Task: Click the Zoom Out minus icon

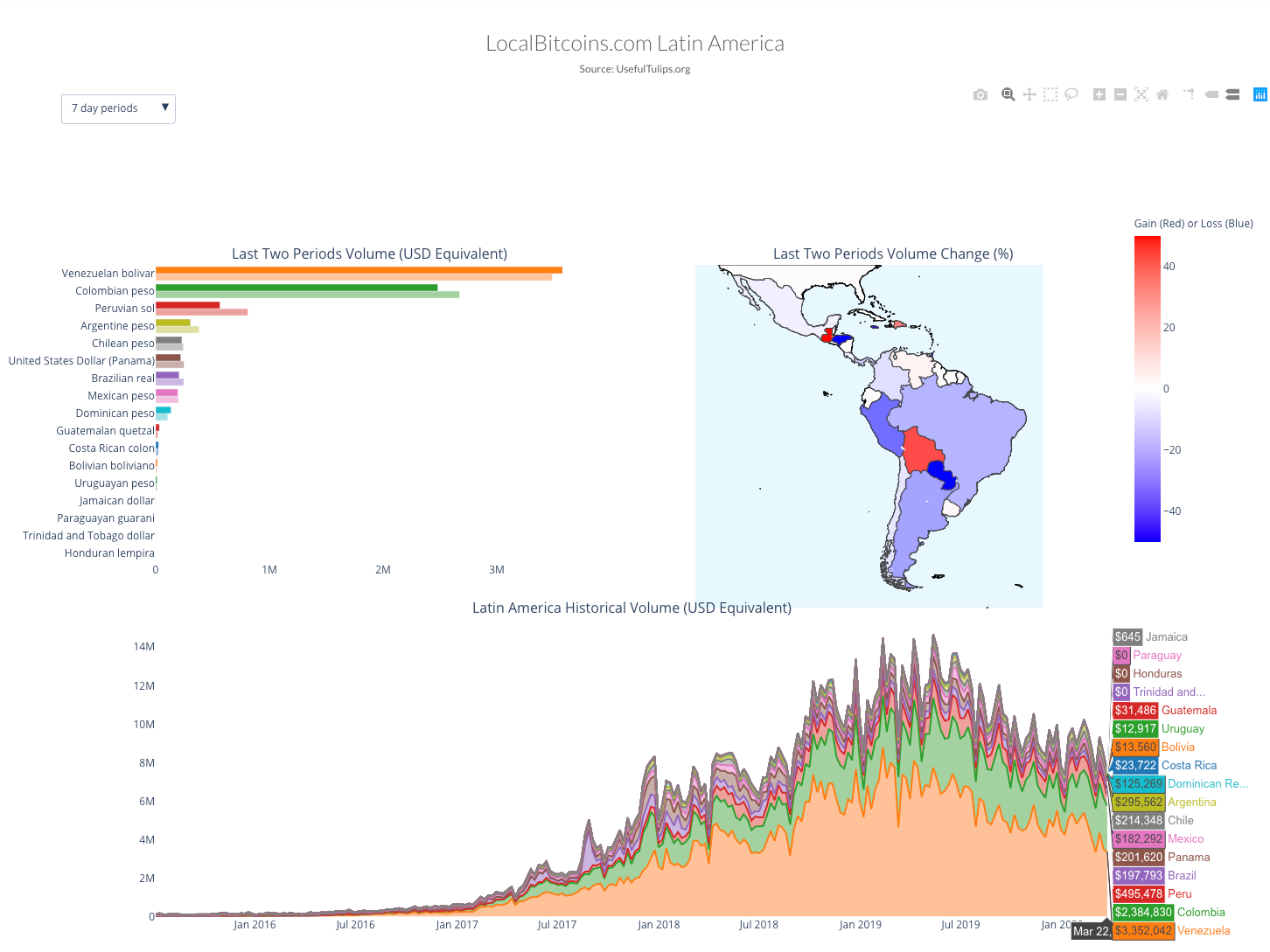Action: (x=1120, y=94)
